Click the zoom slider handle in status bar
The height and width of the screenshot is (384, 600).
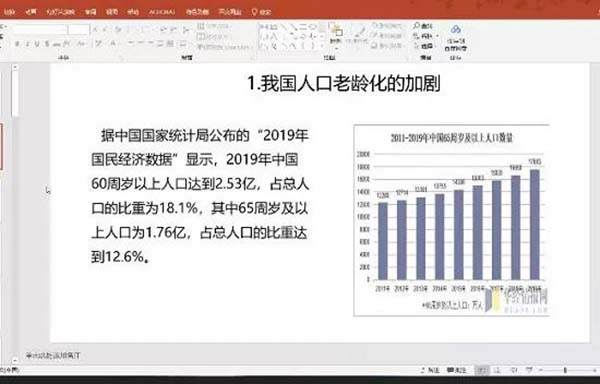565,370
